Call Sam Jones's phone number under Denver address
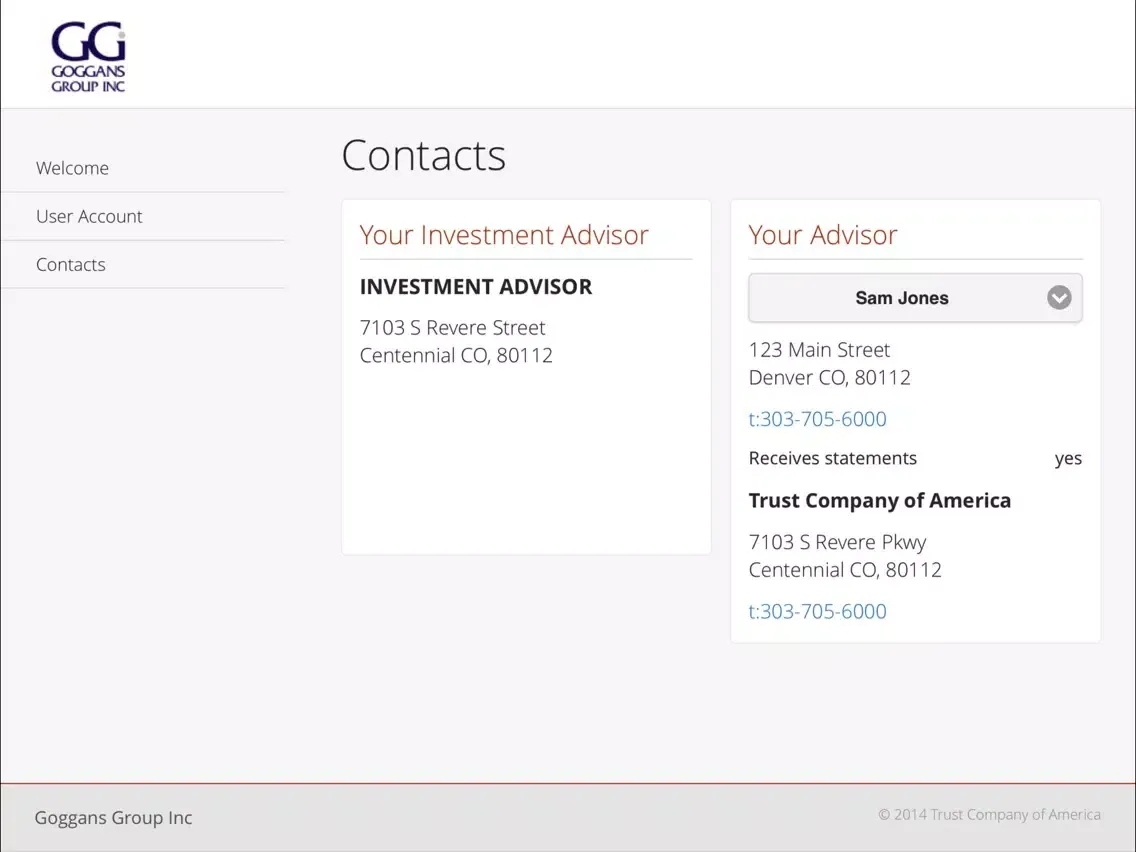This screenshot has width=1136, height=852. [x=817, y=419]
